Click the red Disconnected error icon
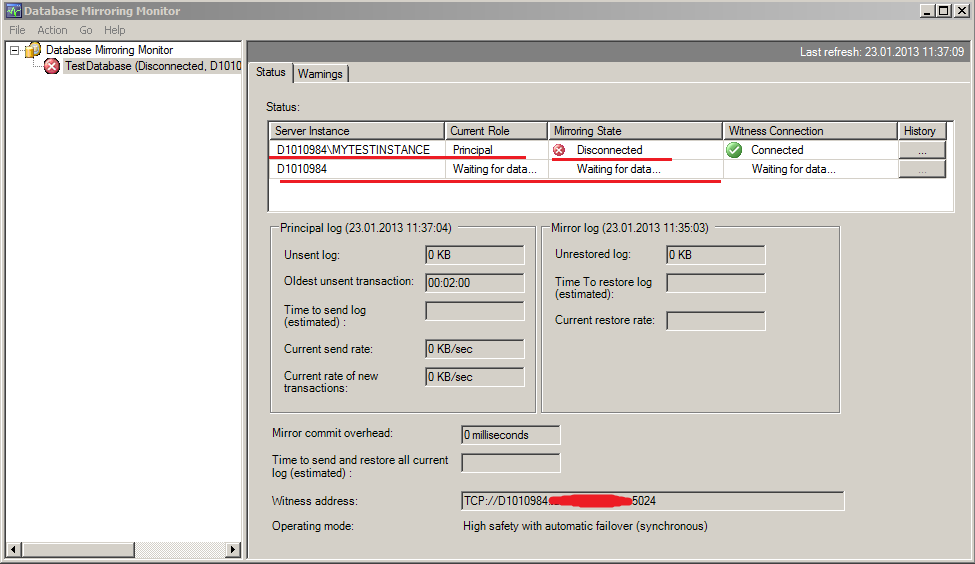The image size is (975, 564). (x=559, y=150)
